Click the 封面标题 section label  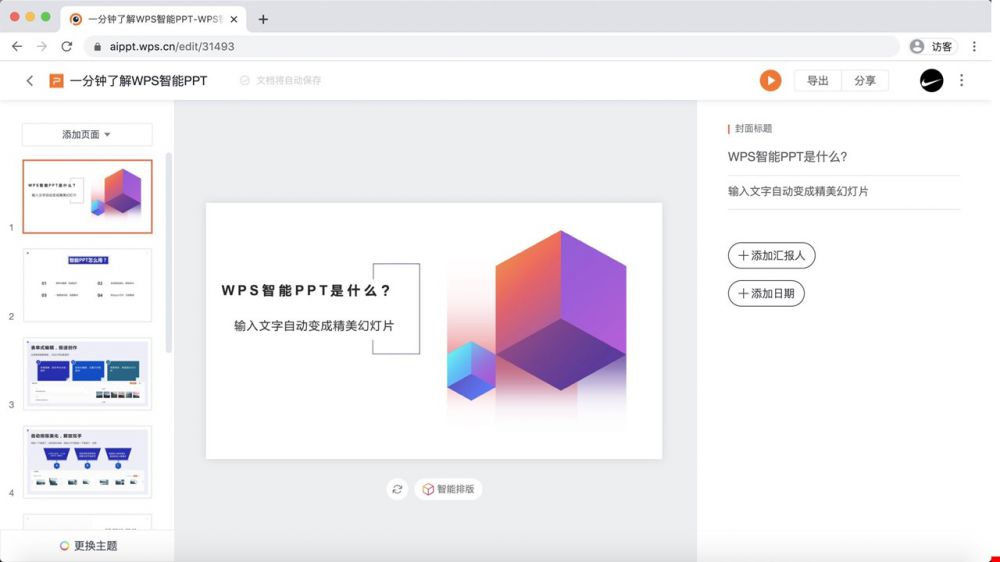(753, 129)
